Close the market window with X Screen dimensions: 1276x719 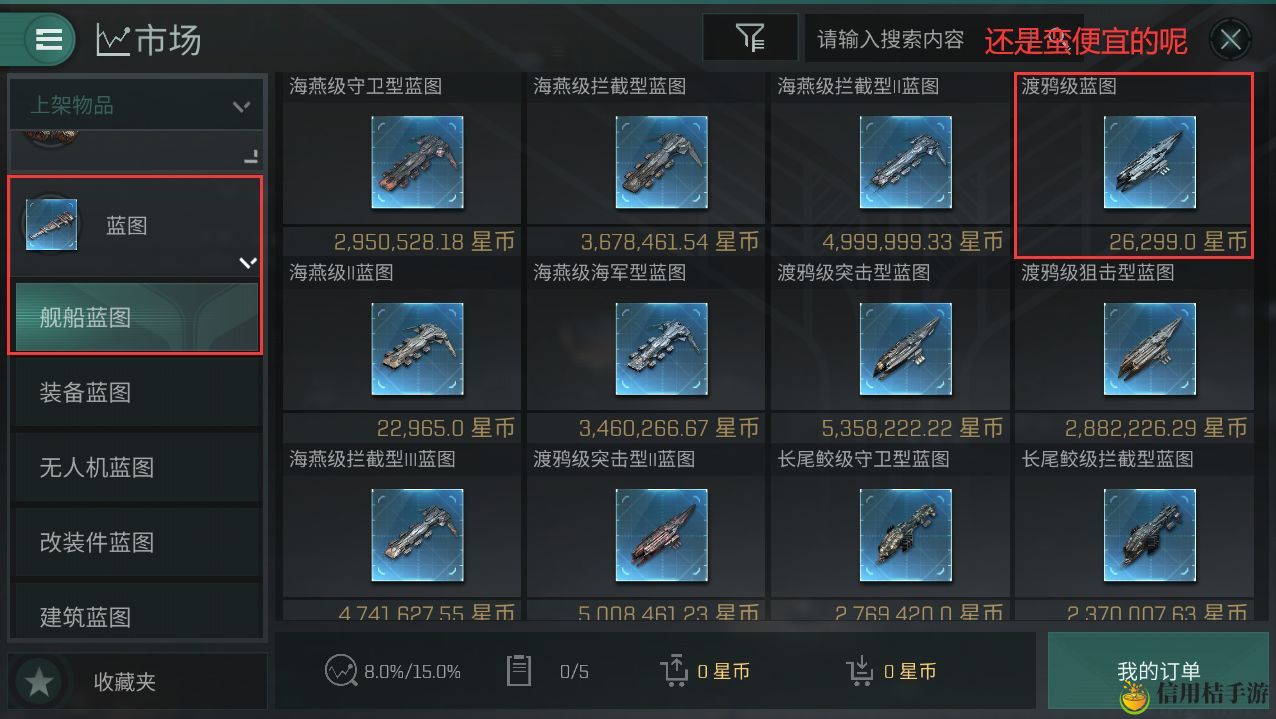tap(1230, 40)
